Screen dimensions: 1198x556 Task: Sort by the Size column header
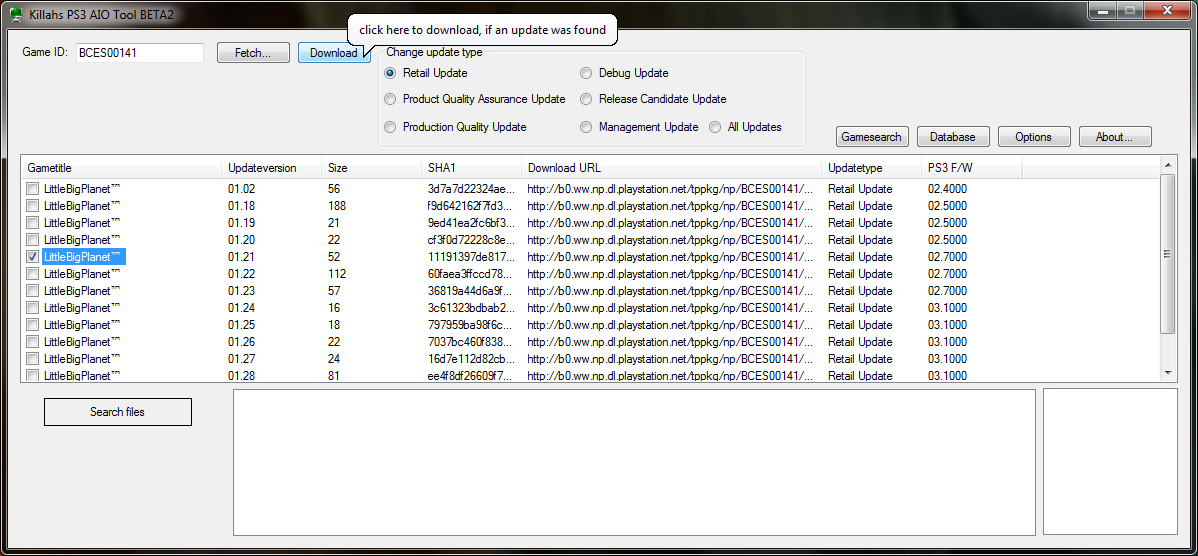click(371, 167)
